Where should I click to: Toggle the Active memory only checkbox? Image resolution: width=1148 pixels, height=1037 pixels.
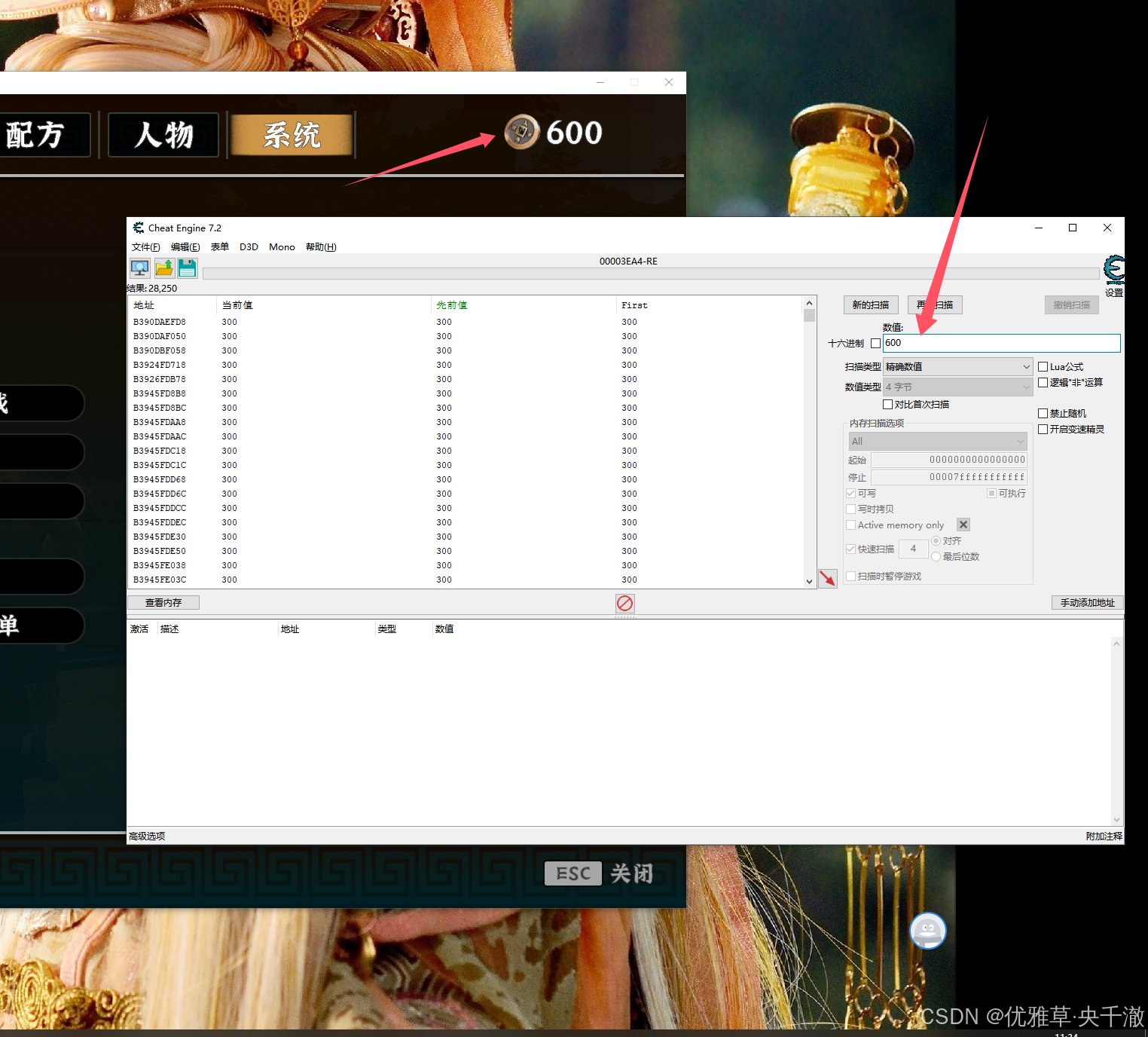click(x=851, y=525)
